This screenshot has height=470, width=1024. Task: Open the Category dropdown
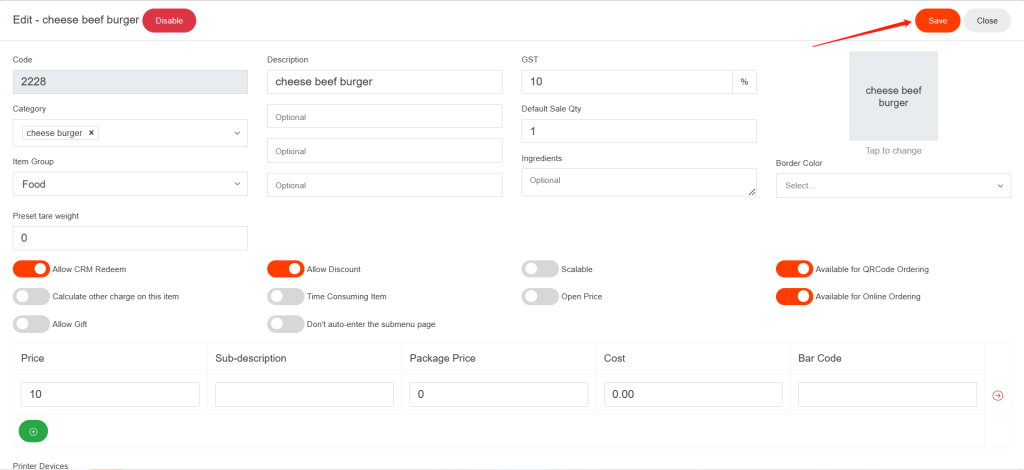click(236, 133)
